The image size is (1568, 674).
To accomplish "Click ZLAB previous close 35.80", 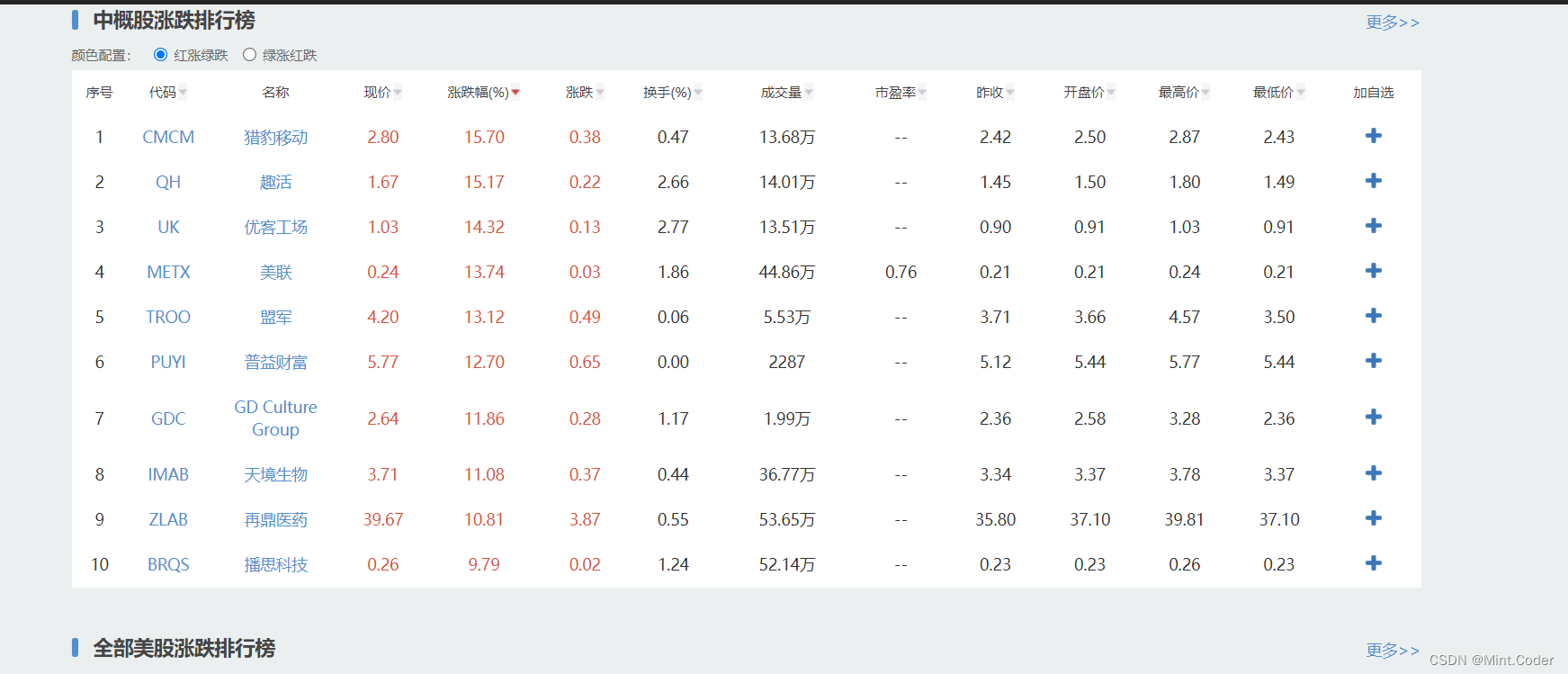I will [995, 519].
